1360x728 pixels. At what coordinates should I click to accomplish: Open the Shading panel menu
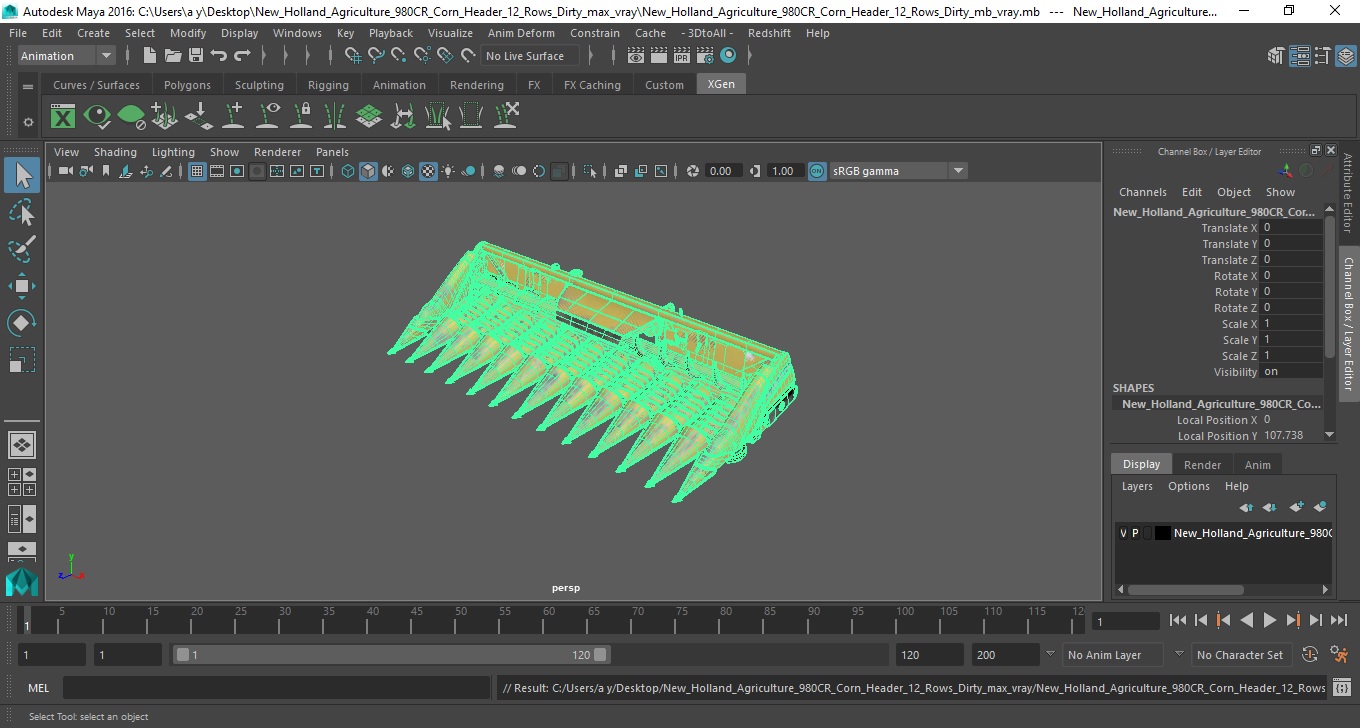[115, 152]
